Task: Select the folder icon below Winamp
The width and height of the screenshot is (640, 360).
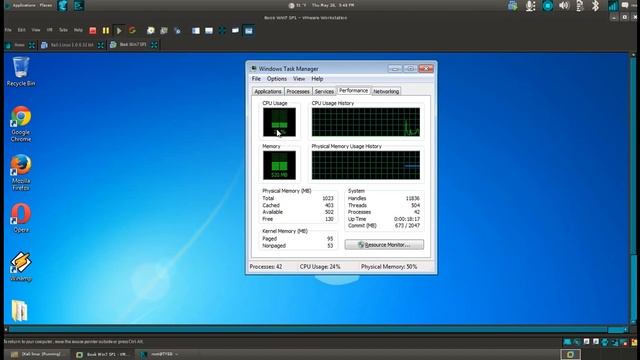Action: tap(19, 311)
